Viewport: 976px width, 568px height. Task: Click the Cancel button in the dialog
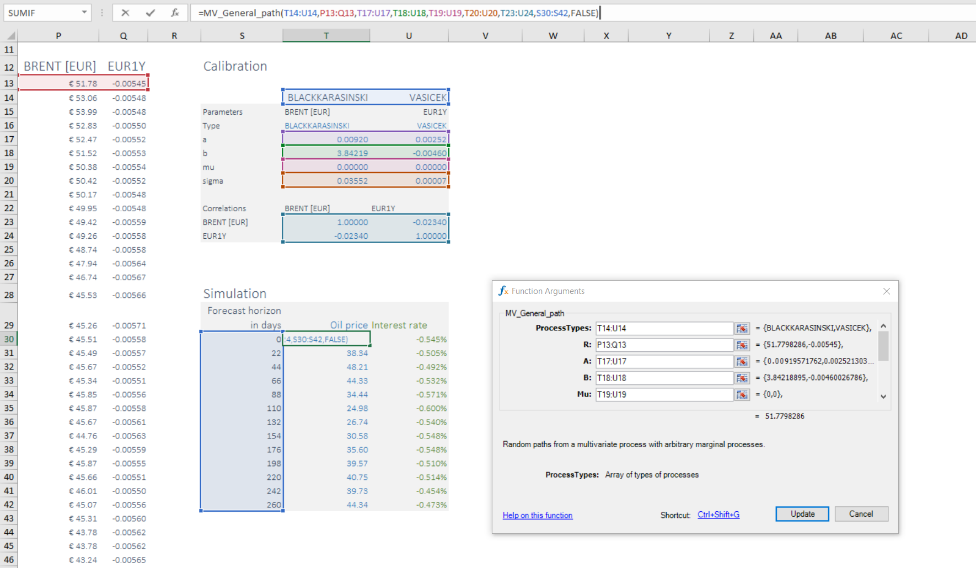coord(861,514)
